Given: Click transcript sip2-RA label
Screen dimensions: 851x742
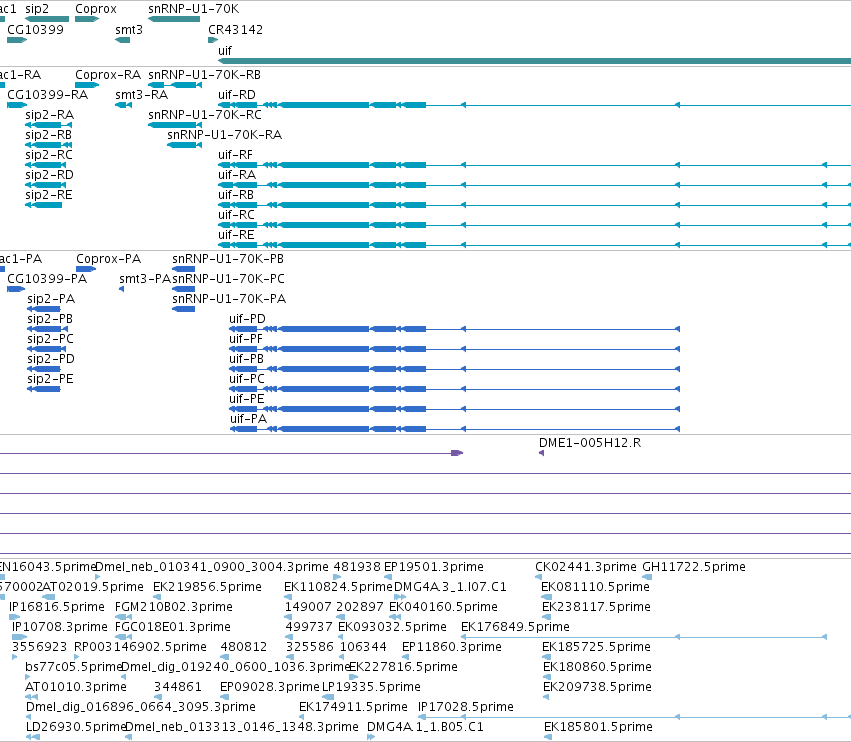Looking at the screenshot, I should (x=50, y=115).
